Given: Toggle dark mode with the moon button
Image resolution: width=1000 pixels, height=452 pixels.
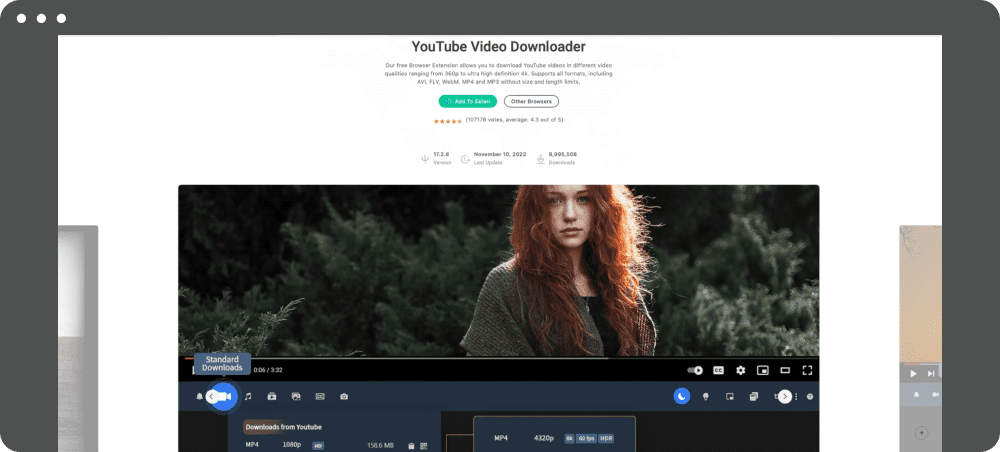Looking at the screenshot, I should tap(682, 397).
